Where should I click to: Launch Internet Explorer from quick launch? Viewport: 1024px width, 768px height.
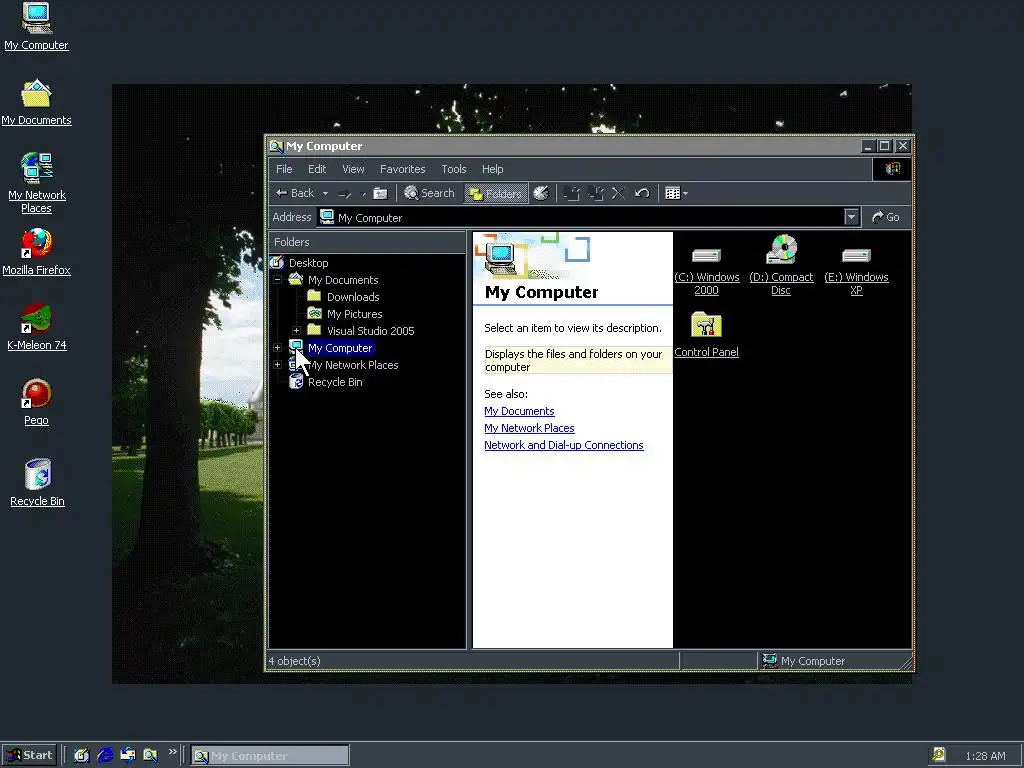[105, 756]
